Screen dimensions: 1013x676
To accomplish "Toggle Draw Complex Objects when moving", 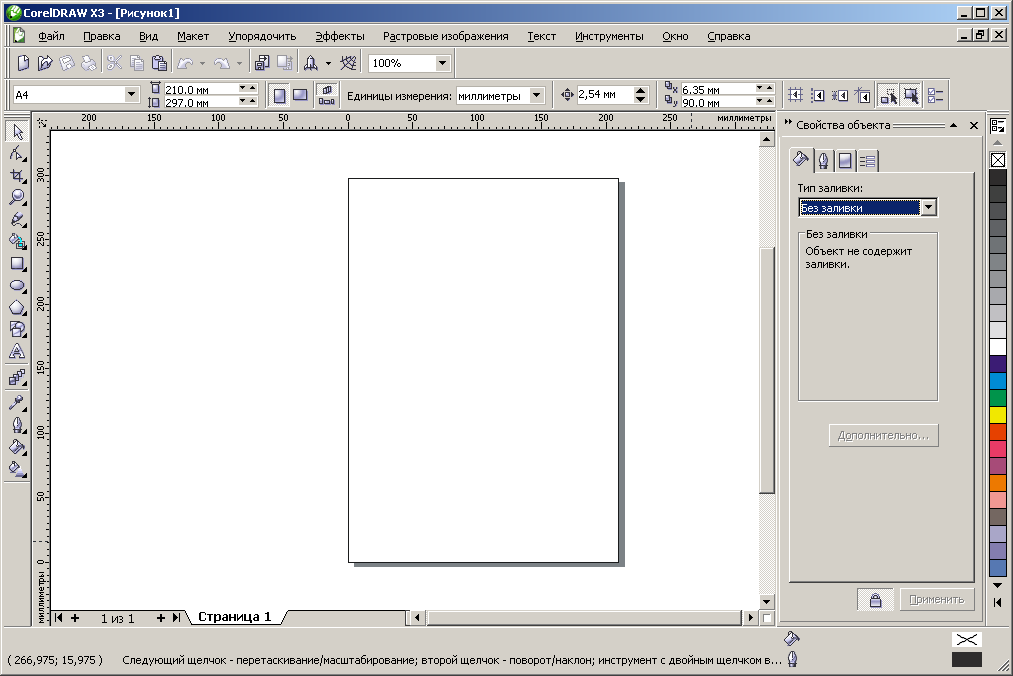I will tap(888, 96).
